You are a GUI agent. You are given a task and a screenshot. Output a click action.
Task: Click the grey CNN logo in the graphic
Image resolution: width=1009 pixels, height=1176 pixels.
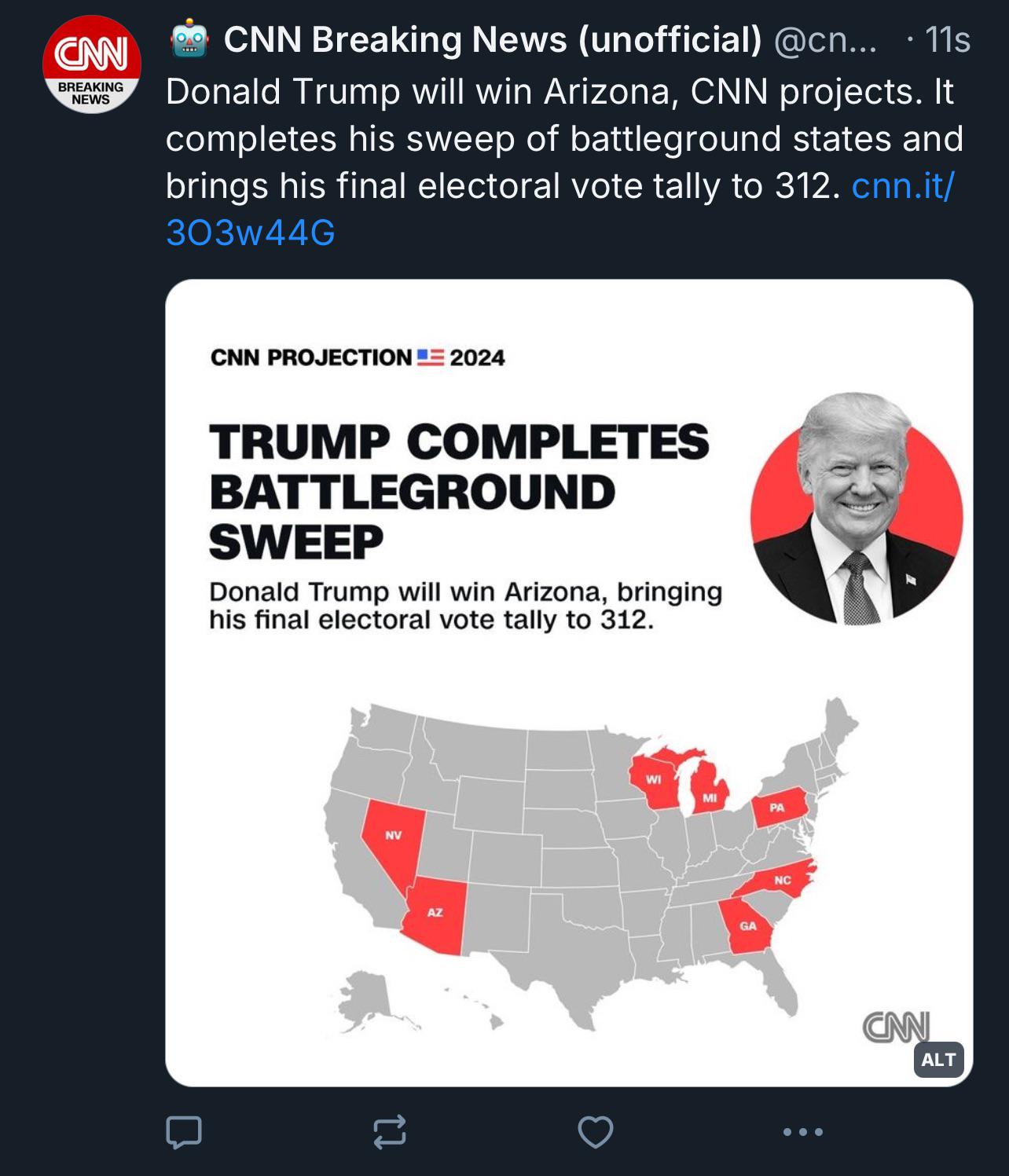[896, 1027]
